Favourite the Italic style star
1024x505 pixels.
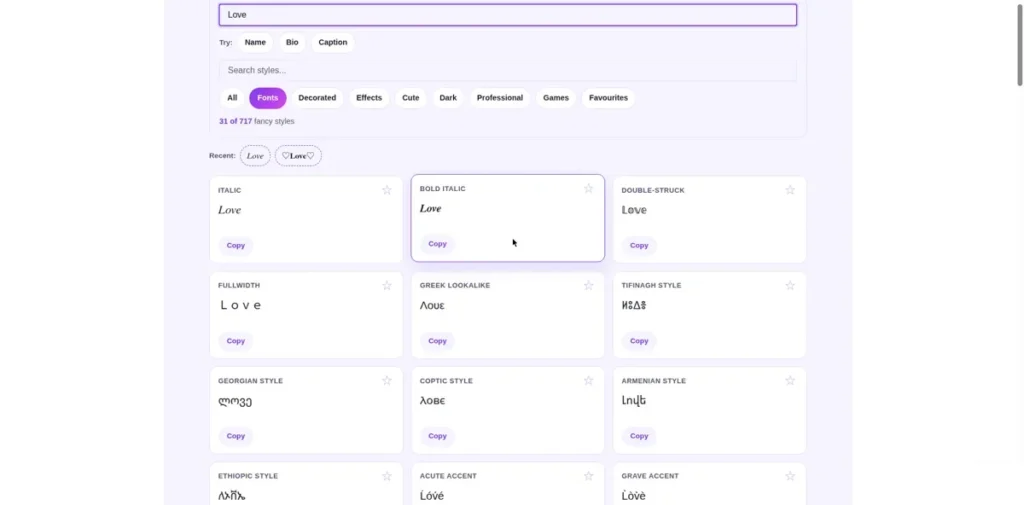[x=387, y=190]
